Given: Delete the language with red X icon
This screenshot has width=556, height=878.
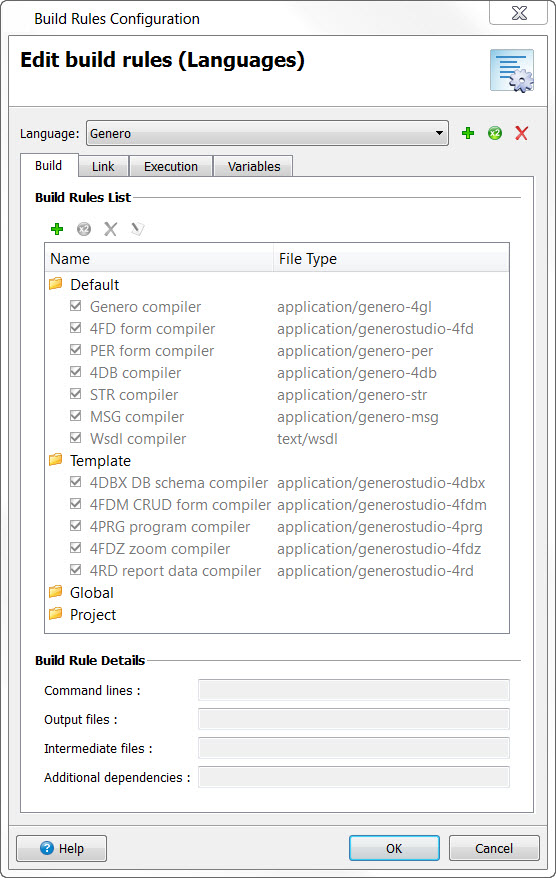Looking at the screenshot, I should click(x=521, y=133).
